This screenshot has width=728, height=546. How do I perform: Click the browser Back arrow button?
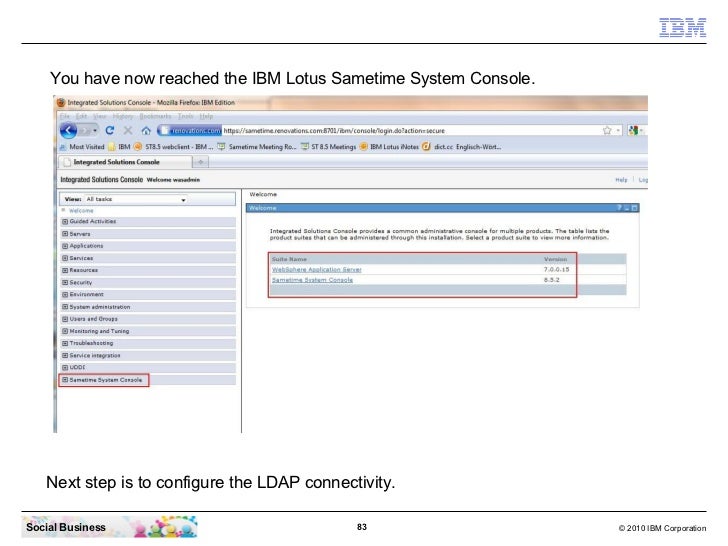[68, 130]
